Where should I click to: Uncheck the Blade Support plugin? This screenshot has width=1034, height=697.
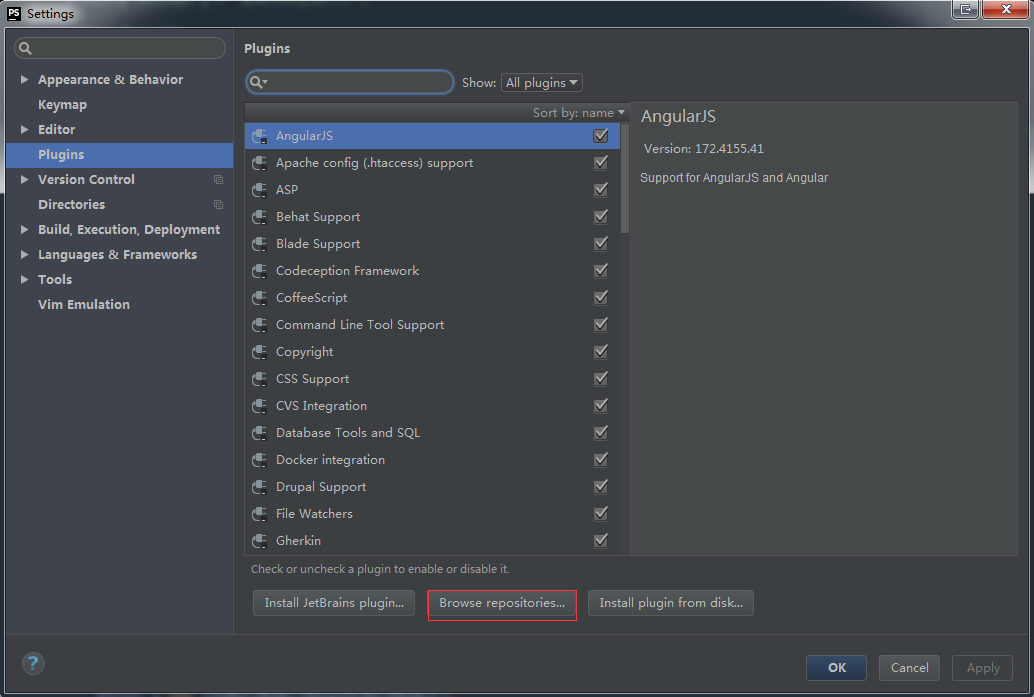tap(601, 244)
